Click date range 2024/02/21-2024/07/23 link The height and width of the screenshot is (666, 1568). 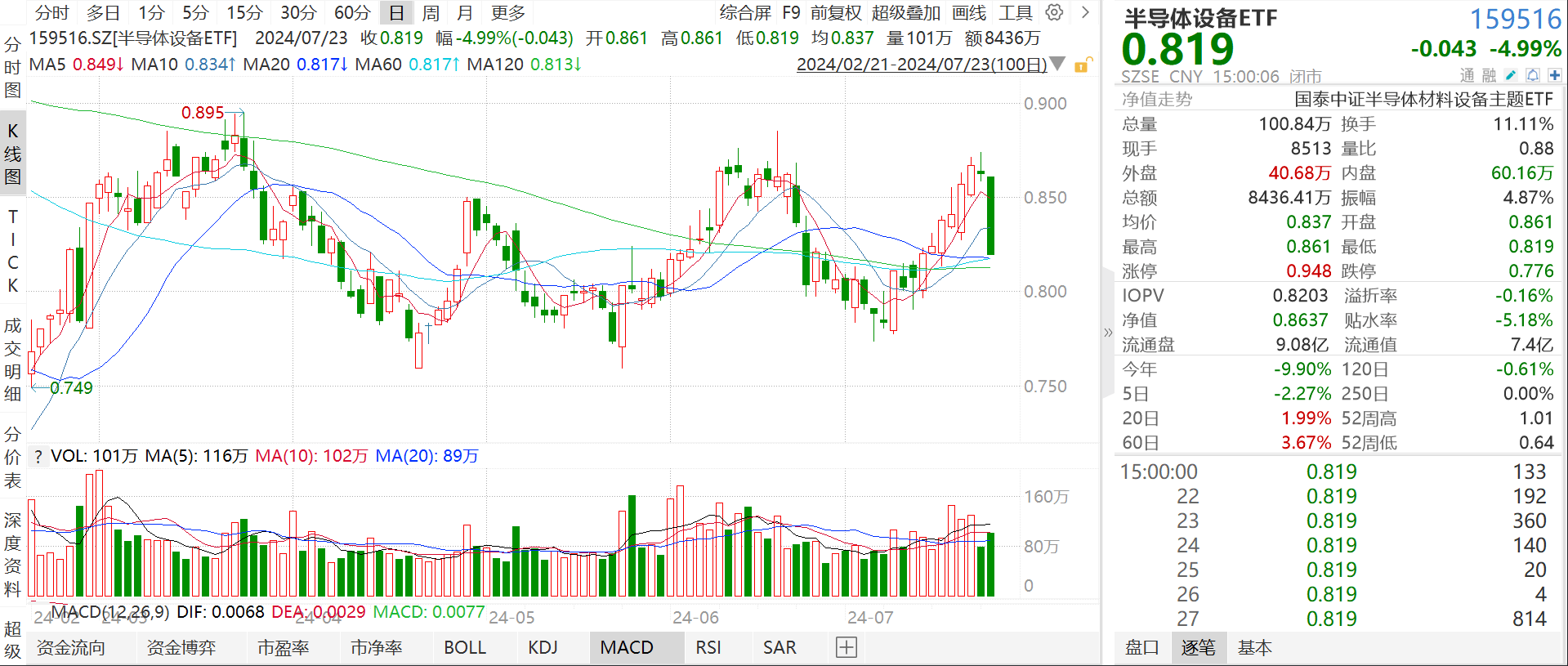coord(922,65)
